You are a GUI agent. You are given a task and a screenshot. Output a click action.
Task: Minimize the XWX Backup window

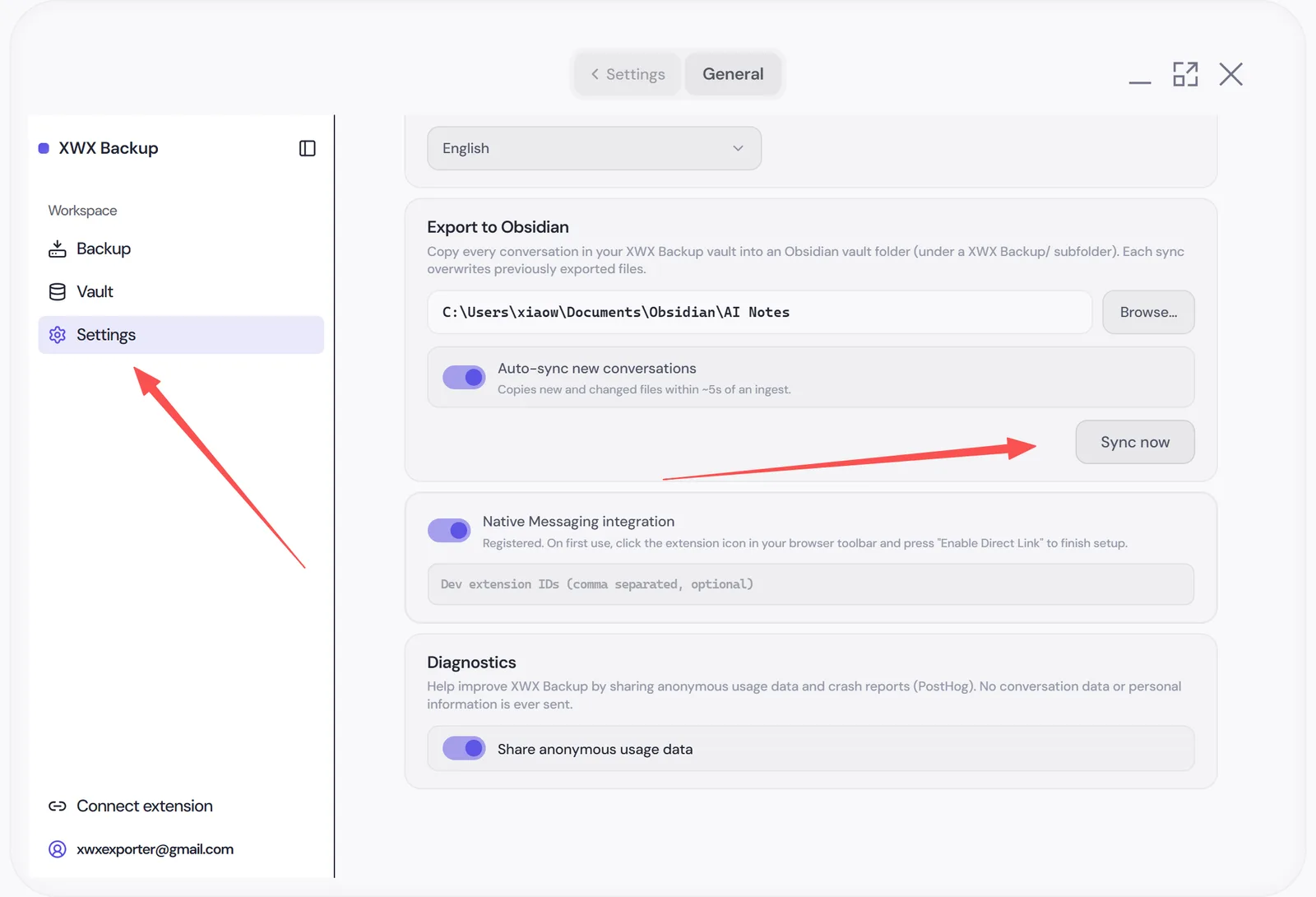point(1140,81)
